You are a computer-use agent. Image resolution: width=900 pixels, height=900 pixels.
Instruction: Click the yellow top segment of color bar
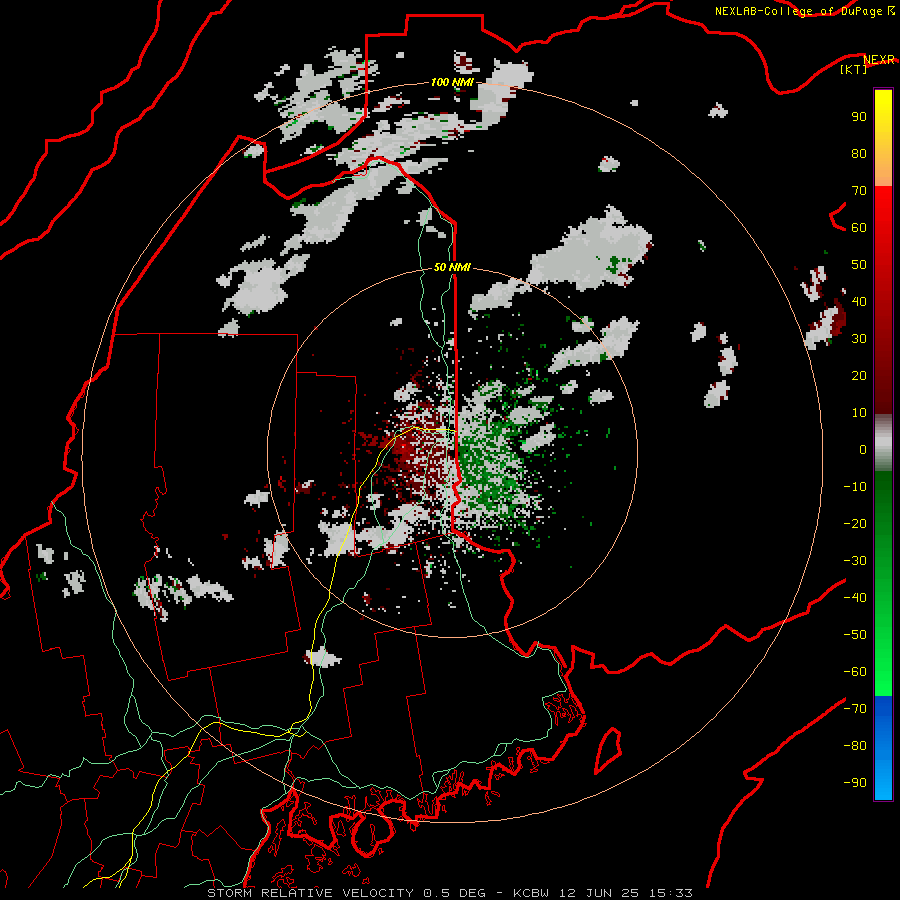tap(883, 138)
